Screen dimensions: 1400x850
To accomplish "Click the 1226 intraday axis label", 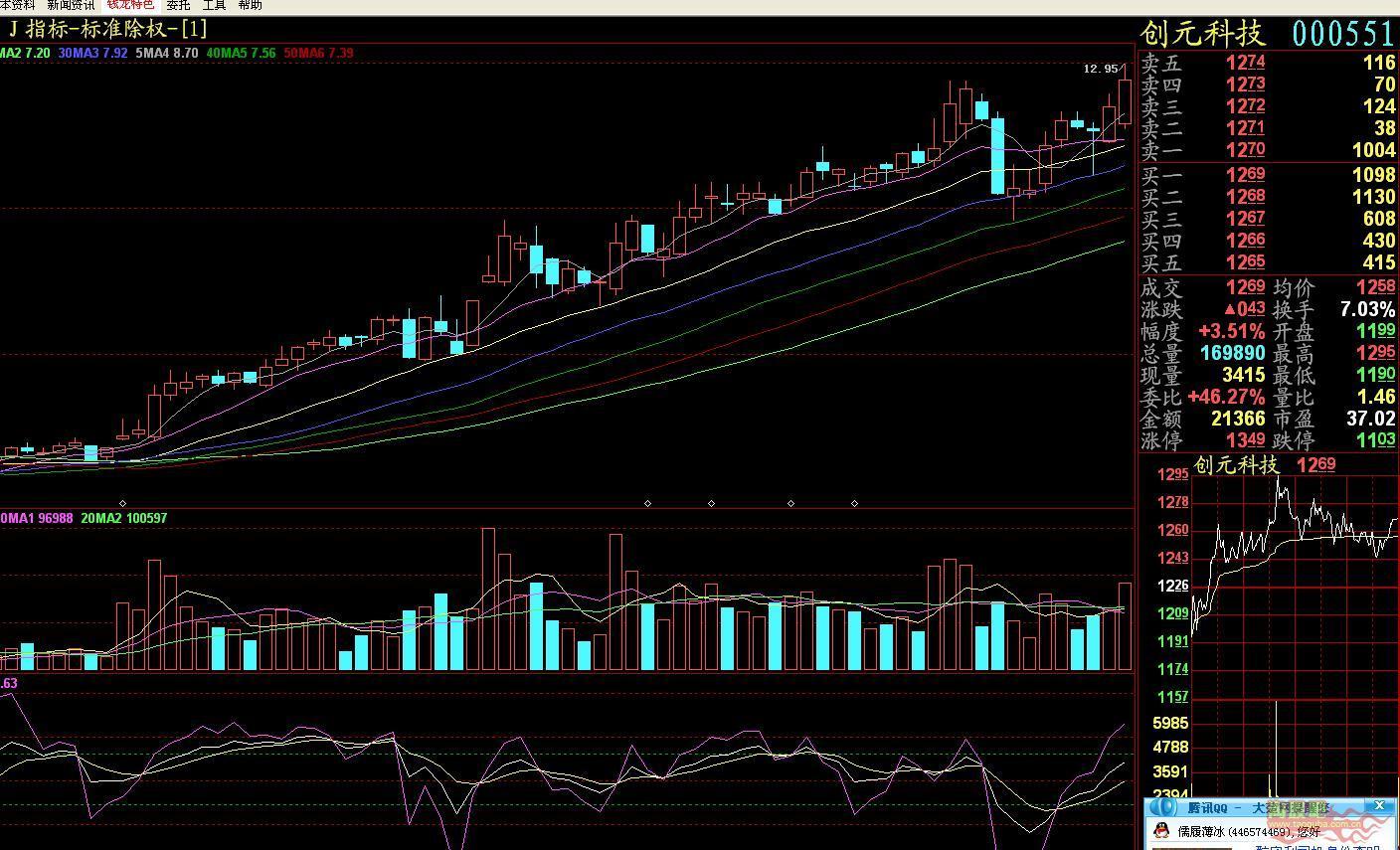I will [x=1172, y=587].
